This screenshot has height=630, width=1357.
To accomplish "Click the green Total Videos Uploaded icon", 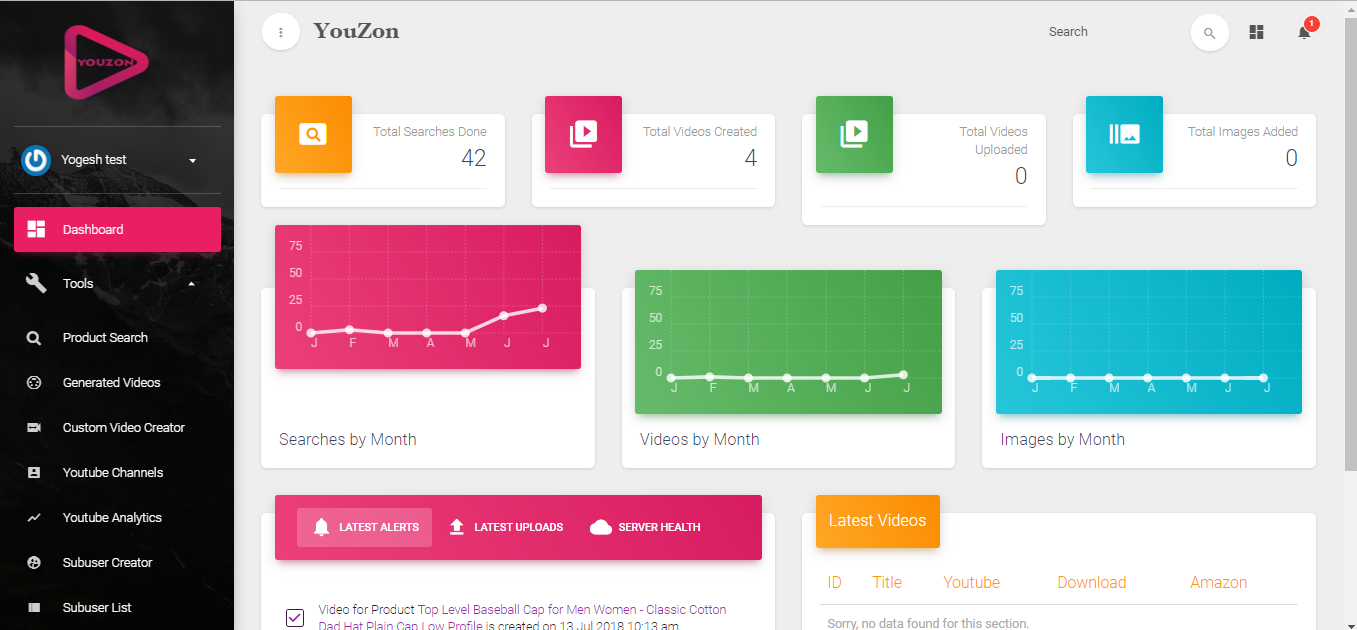I will pyautogui.click(x=854, y=134).
